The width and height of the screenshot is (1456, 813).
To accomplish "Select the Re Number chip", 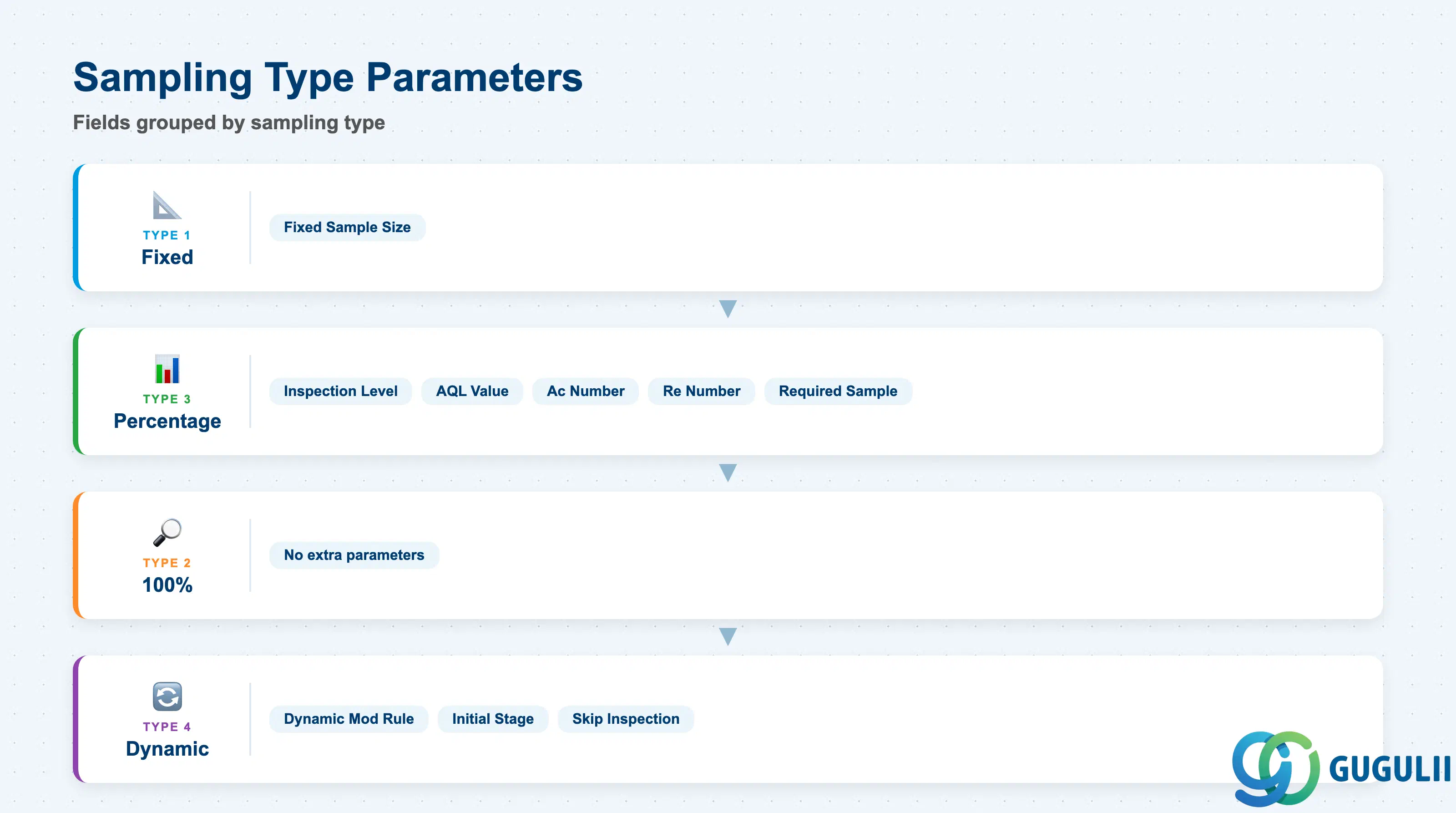I will pyautogui.click(x=702, y=391).
